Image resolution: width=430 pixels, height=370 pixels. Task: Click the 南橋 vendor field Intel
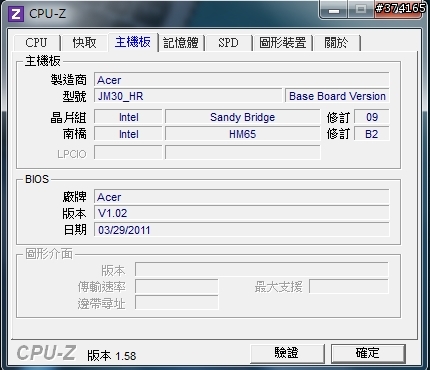[x=128, y=134]
